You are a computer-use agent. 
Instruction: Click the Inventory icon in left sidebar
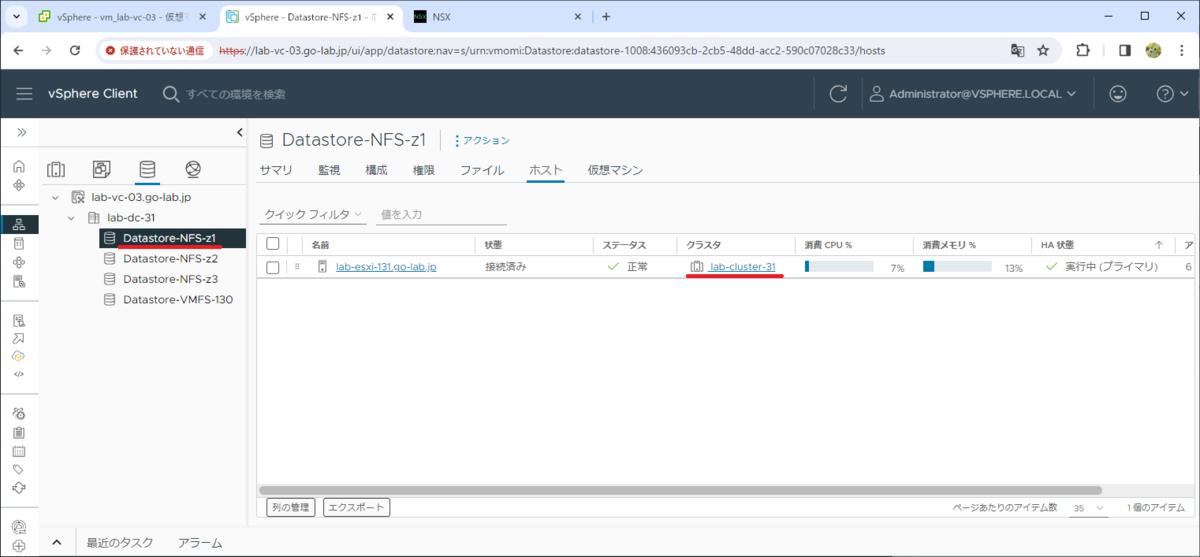[19, 224]
